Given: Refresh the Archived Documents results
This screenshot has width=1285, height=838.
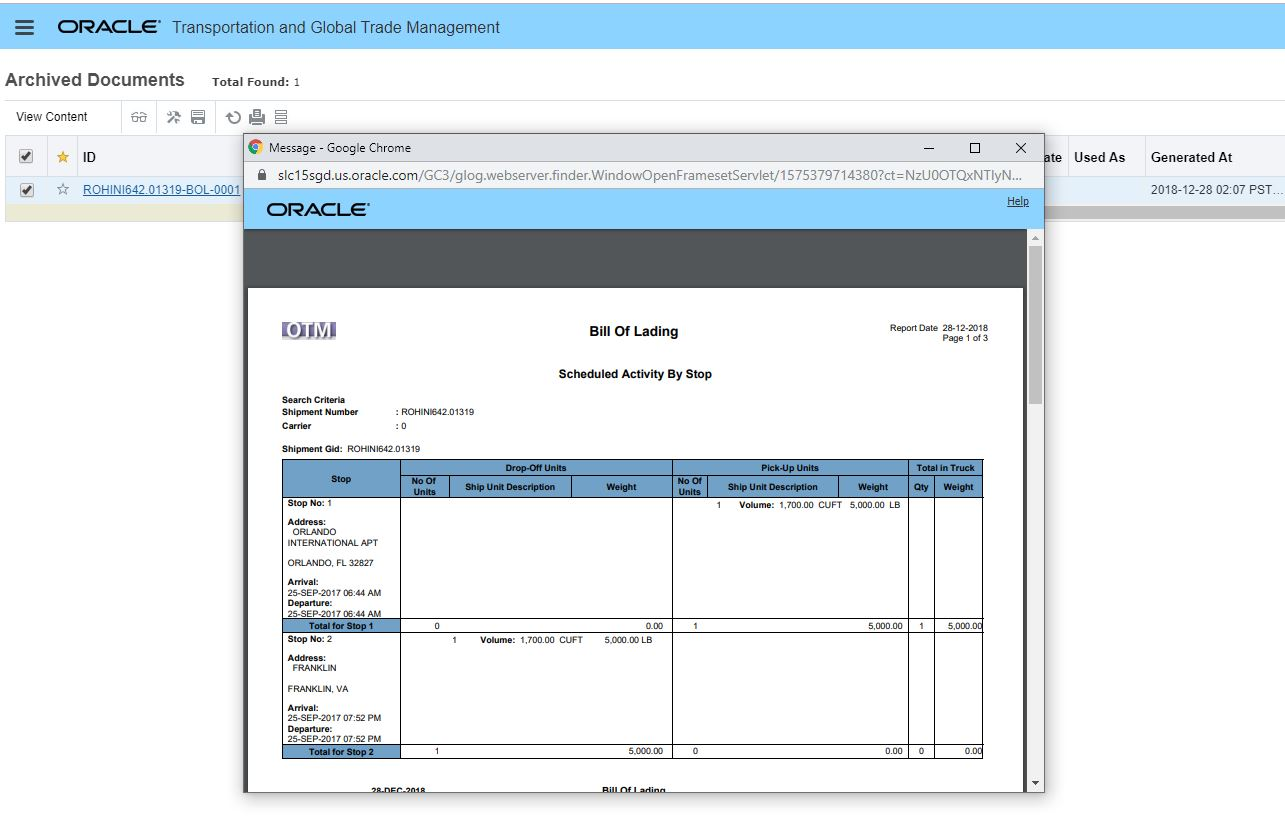Looking at the screenshot, I should pos(233,117).
